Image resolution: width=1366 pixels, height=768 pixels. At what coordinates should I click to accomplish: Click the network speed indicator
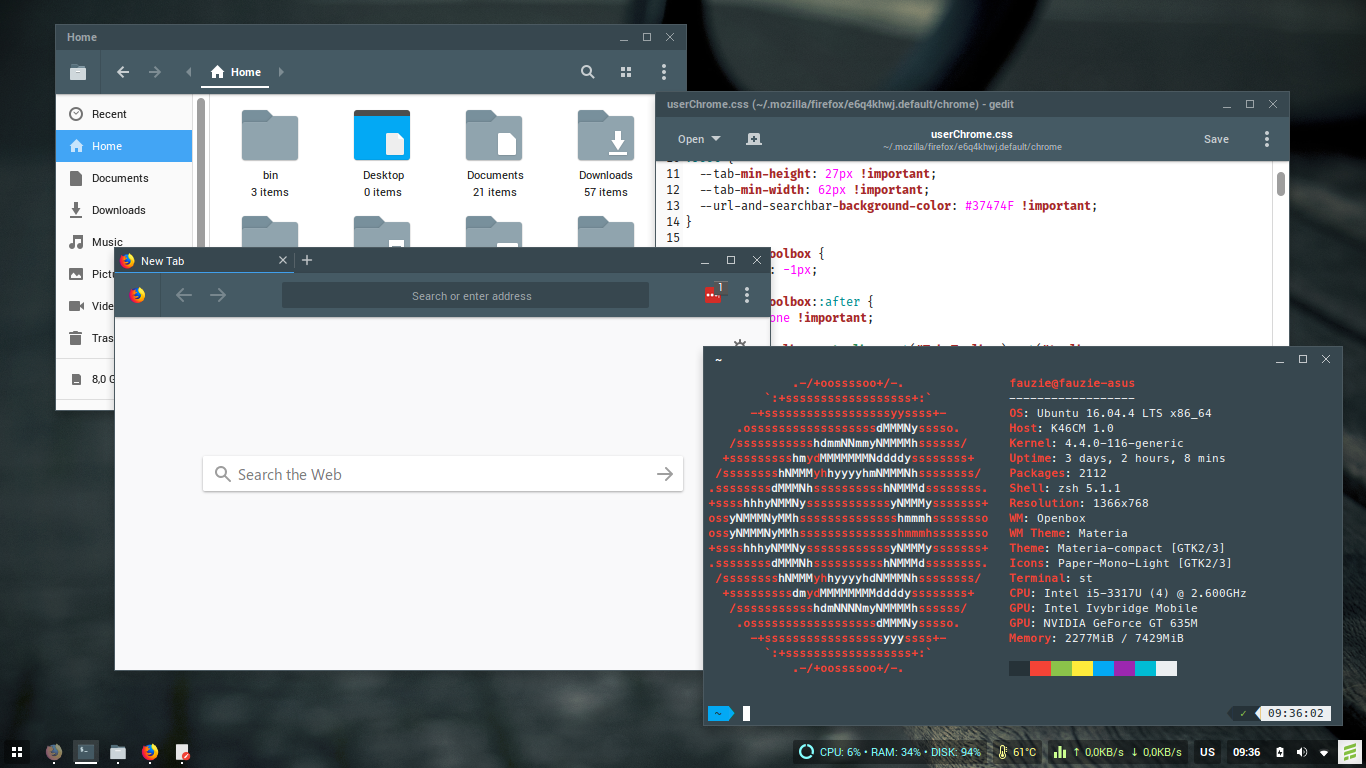coord(1118,752)
